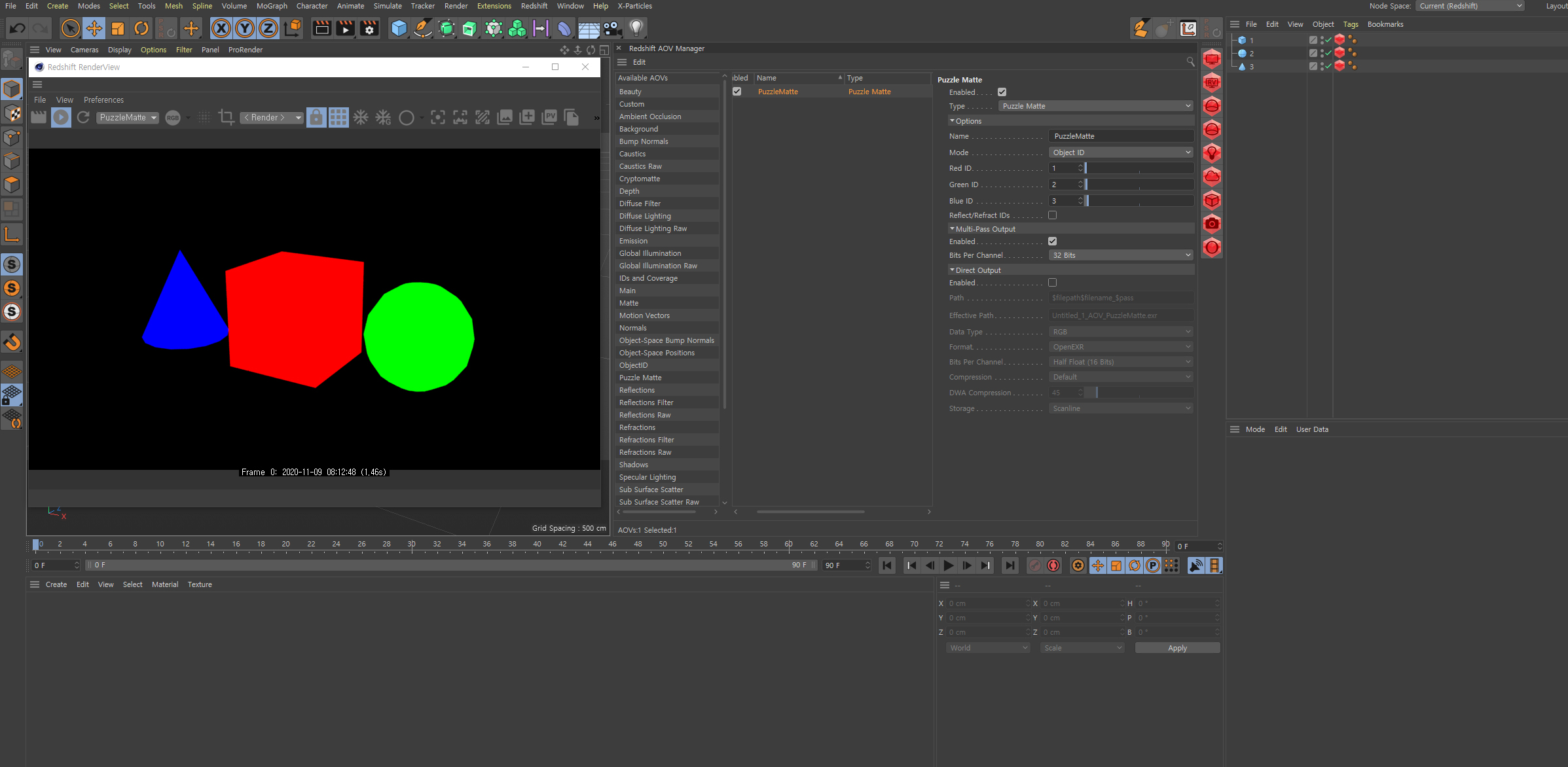Click the search magnifier in AOV Manager

pyautogui.click(x=1190, y=62)
